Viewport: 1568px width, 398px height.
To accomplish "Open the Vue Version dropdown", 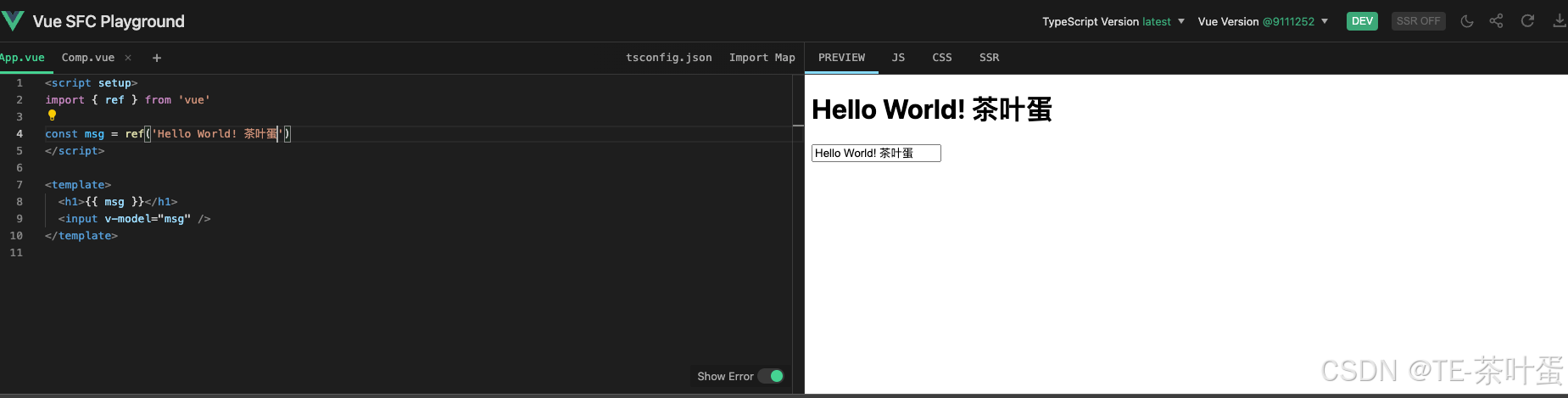I will click(x=1263, y=21).
